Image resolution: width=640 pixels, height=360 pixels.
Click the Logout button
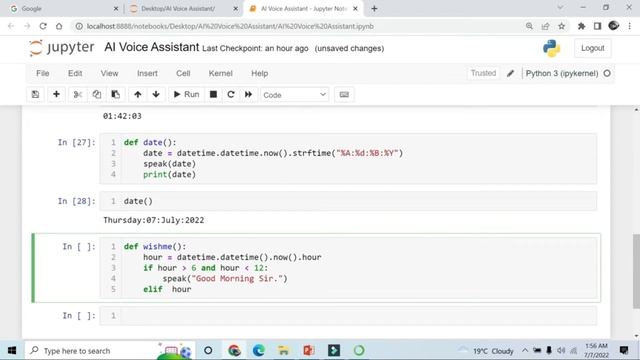tap(593, 48)
